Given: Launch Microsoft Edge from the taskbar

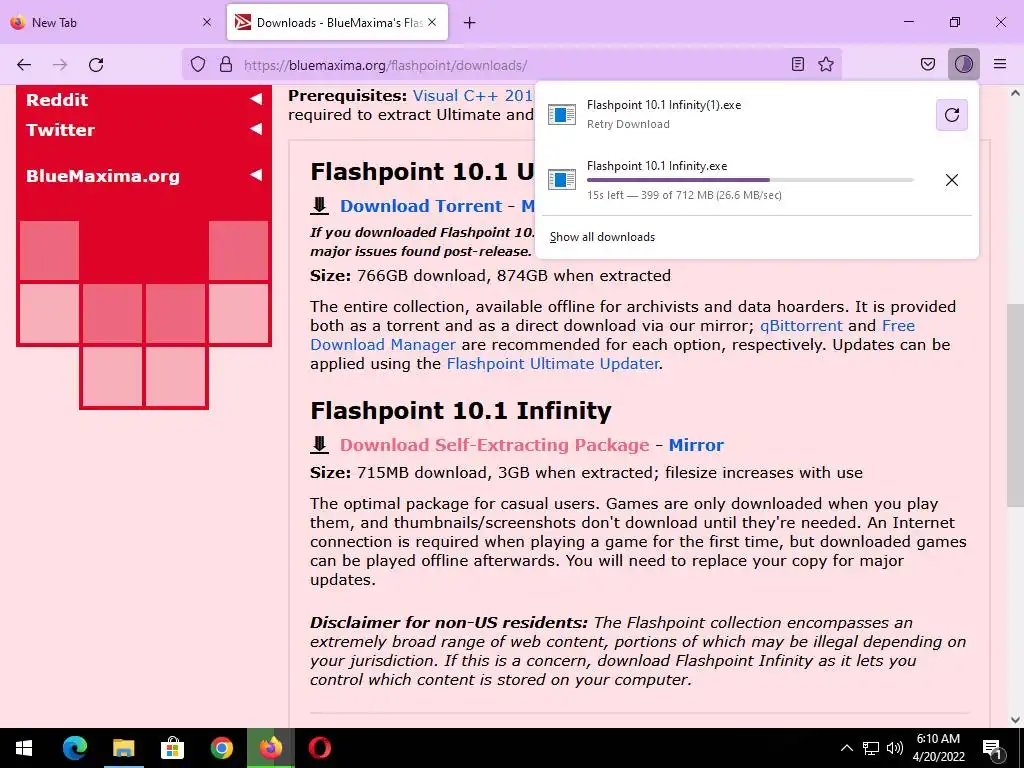Looking at the screenshot, I should point(74,748).
